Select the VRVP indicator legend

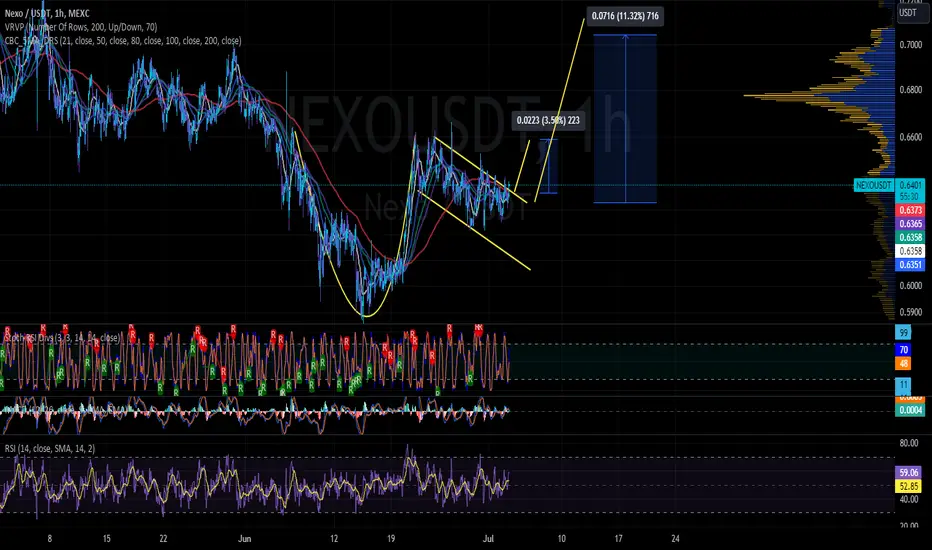(81, 27)
